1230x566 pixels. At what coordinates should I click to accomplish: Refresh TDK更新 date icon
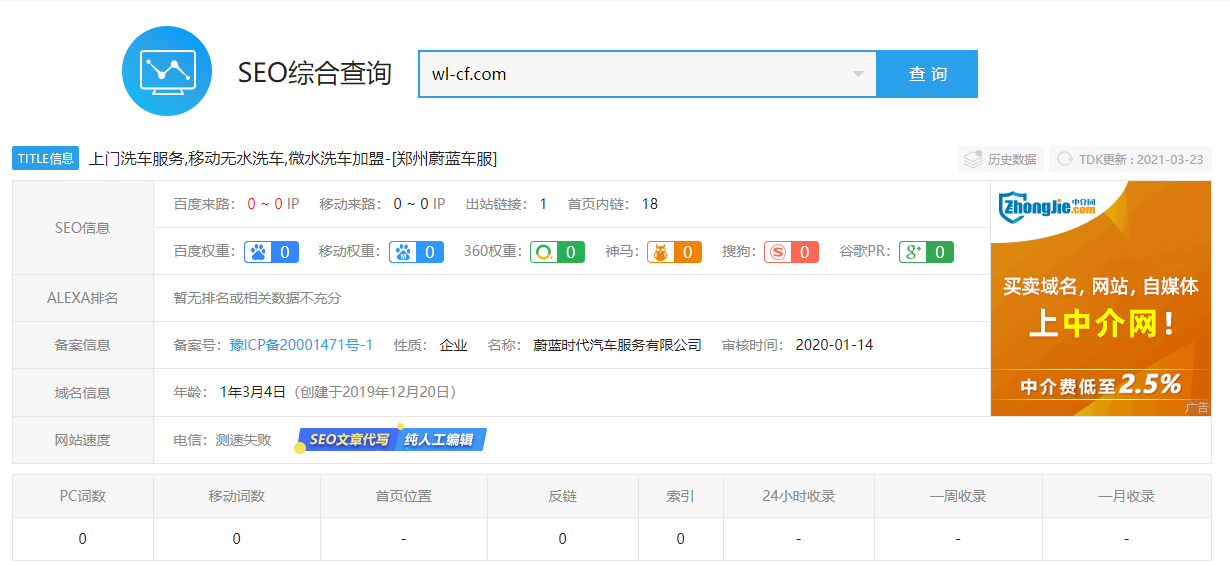pyautogui.click(x=1066, y=159)
